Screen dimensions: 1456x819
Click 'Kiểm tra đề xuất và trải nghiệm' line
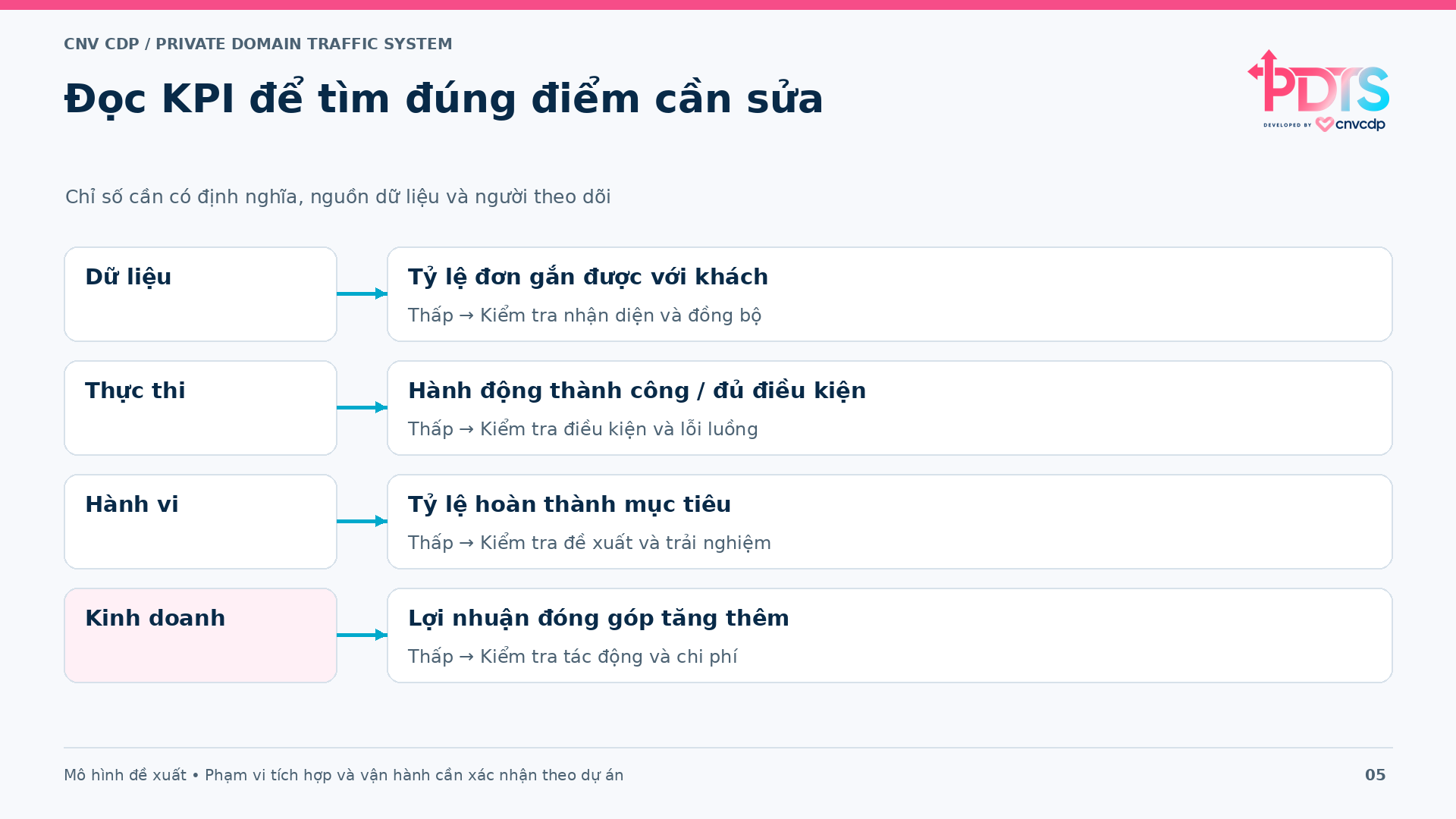click(x=589, y=543)
